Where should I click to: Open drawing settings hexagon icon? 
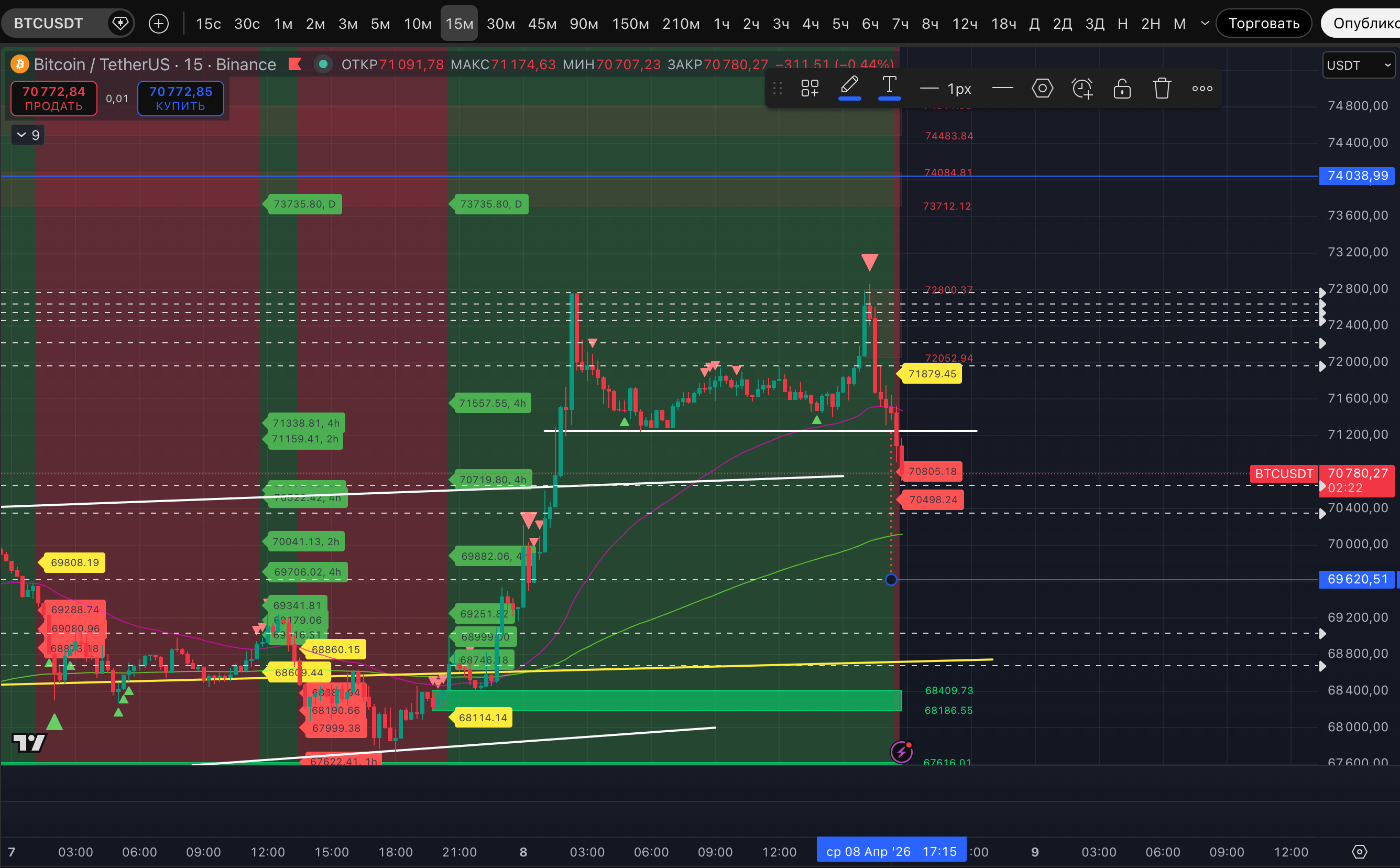pyautogui.click(x=1042, y=89)
